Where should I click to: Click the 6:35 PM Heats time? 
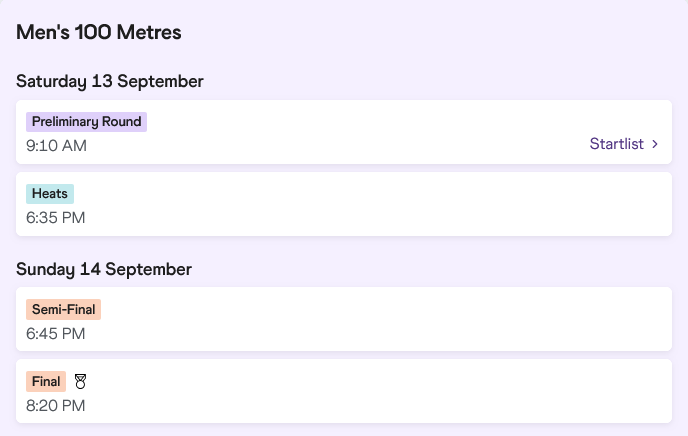[56, 218]
